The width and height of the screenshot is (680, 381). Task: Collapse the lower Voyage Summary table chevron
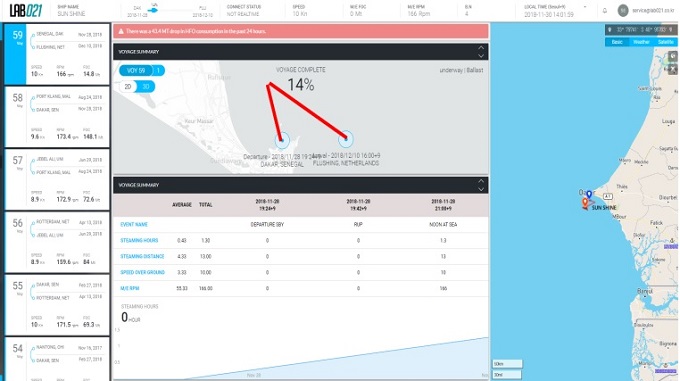(x=481, y=185)
